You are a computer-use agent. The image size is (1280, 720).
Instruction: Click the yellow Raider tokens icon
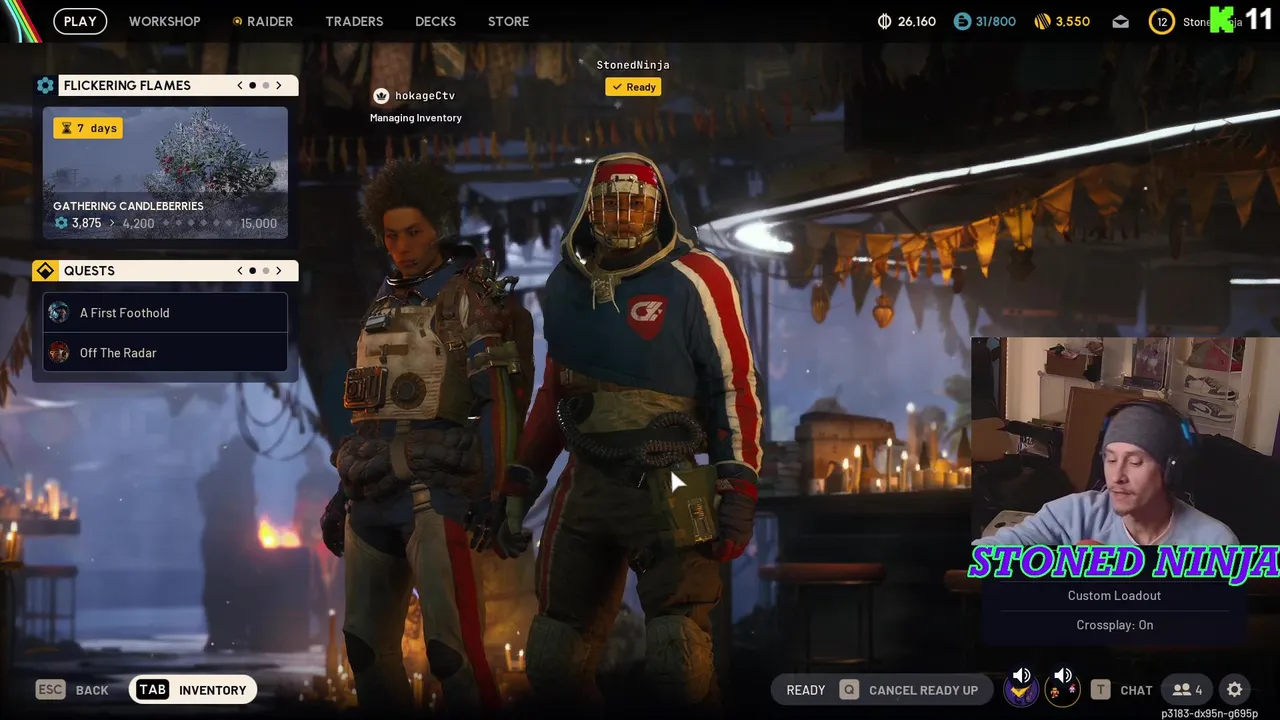click(x=1042, y=21)
